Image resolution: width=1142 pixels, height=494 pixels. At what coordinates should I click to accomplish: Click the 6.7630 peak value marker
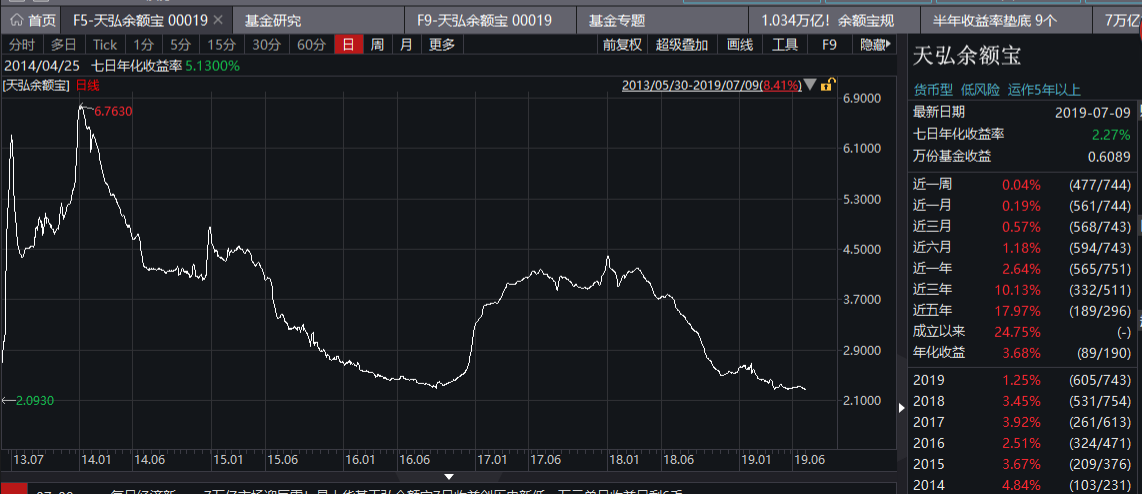point(113,111)
